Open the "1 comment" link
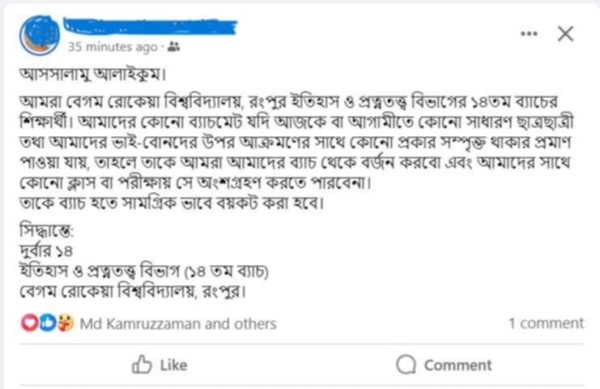Screen dimensions: 600x389 point(546,323)
